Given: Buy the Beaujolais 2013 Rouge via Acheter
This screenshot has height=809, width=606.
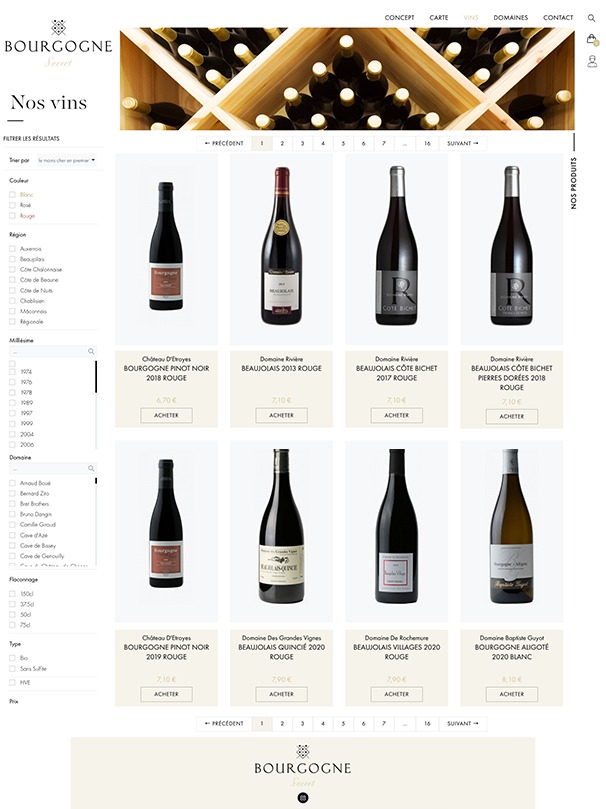Looking at the screenshot, I should click(282, 415).
